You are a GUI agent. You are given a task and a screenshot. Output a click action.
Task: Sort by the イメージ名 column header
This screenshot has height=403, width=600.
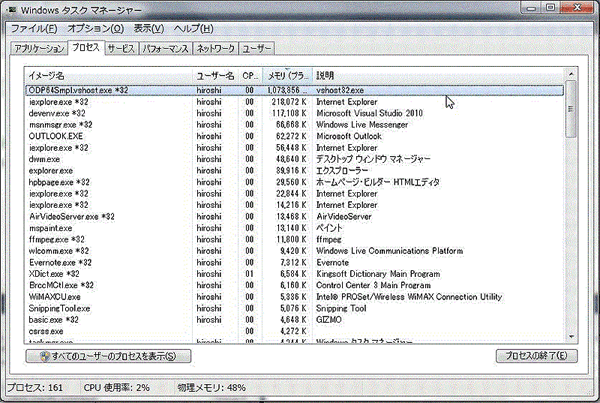pos(109,75)
